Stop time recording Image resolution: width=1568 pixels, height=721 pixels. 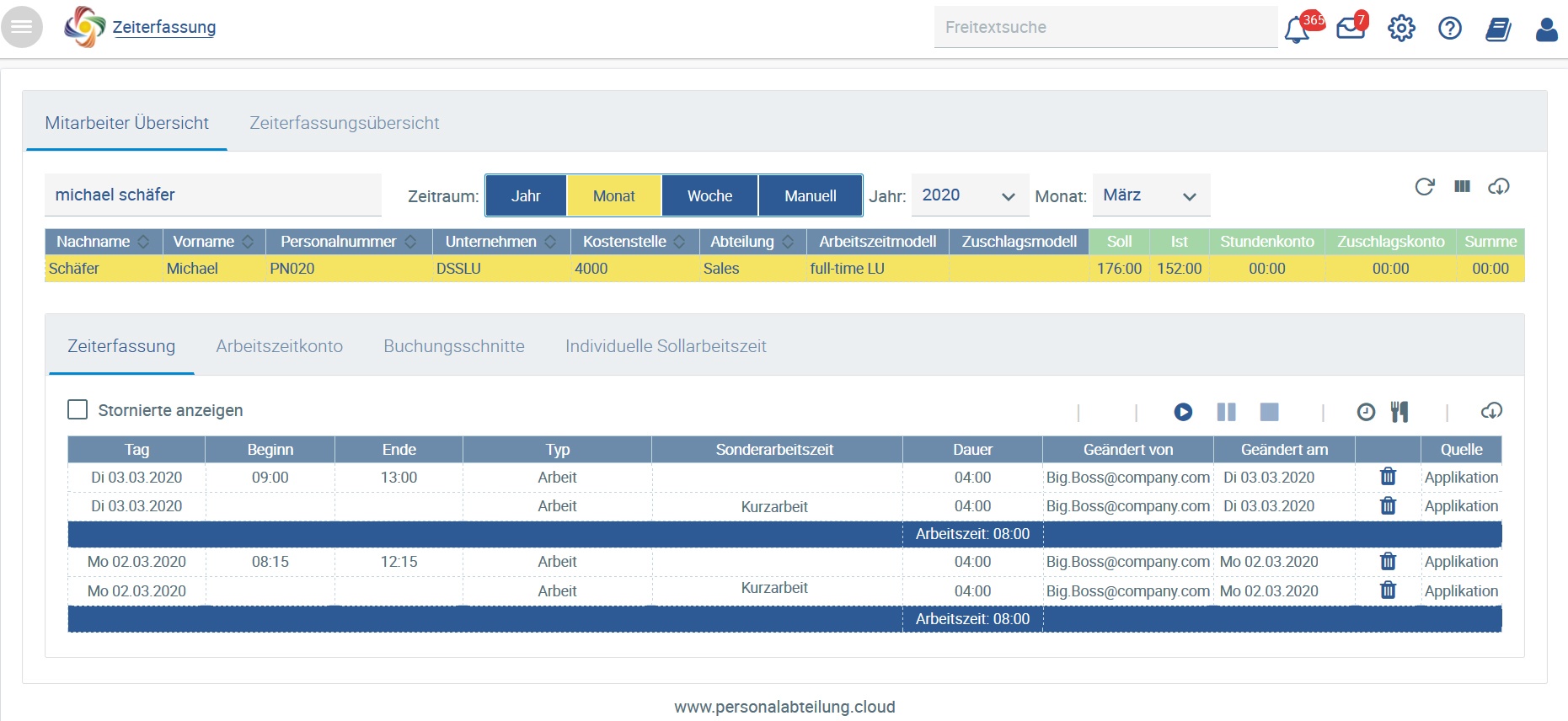tap(1270, 412)
